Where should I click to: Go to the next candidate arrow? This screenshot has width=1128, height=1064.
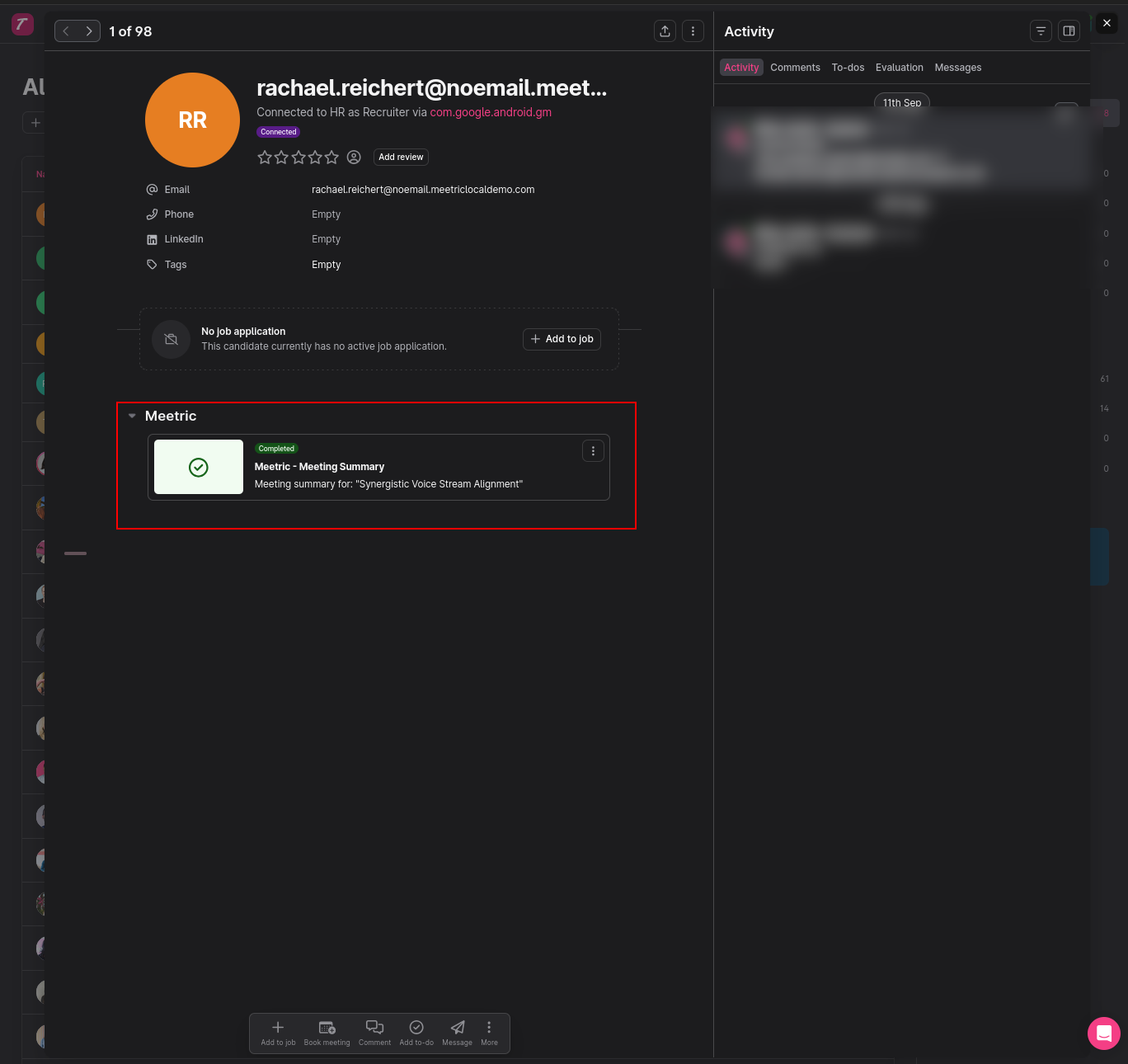pos(89,31)
